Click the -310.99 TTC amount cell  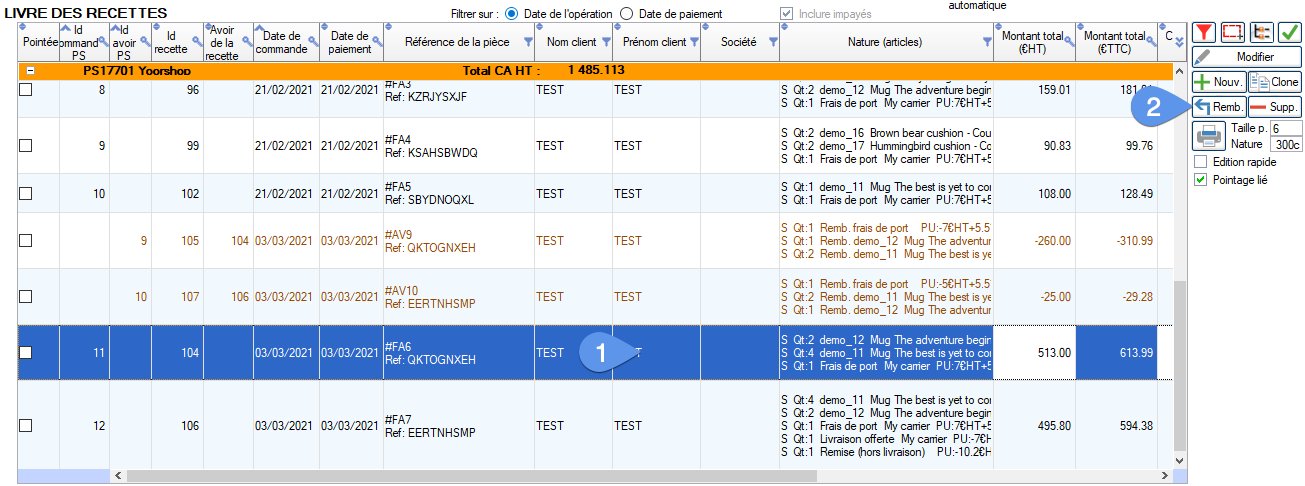(x=1116, y=241)
